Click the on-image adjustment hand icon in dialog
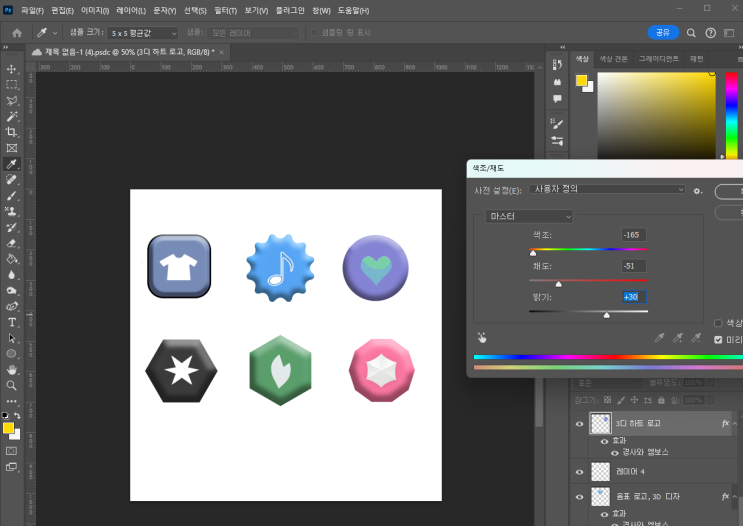The height and width of the screenshot is (526, 743). coord(481,338)
